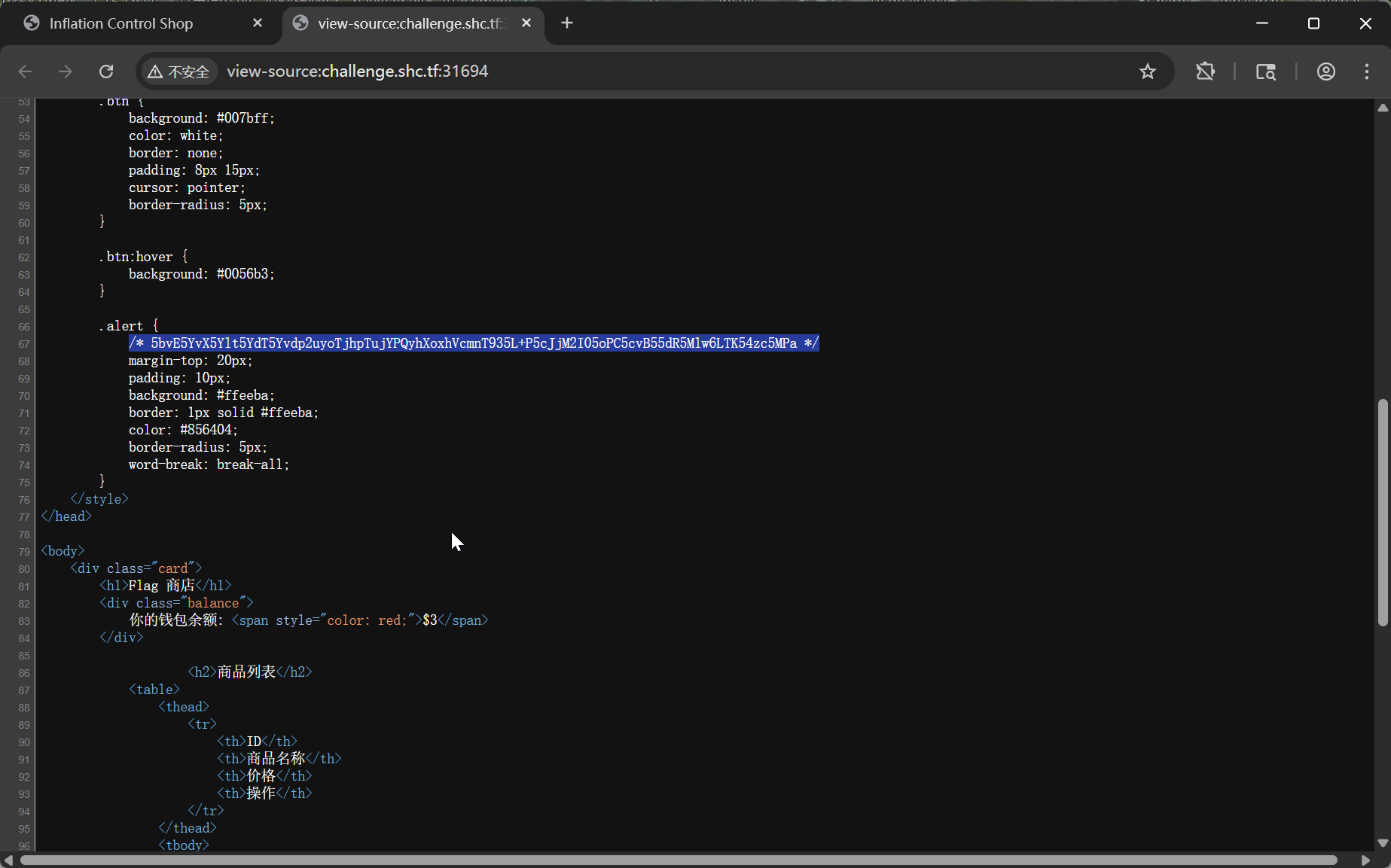
Task: Click the address bar URL text
Action: pyautogui.click(x=357, y=72)
